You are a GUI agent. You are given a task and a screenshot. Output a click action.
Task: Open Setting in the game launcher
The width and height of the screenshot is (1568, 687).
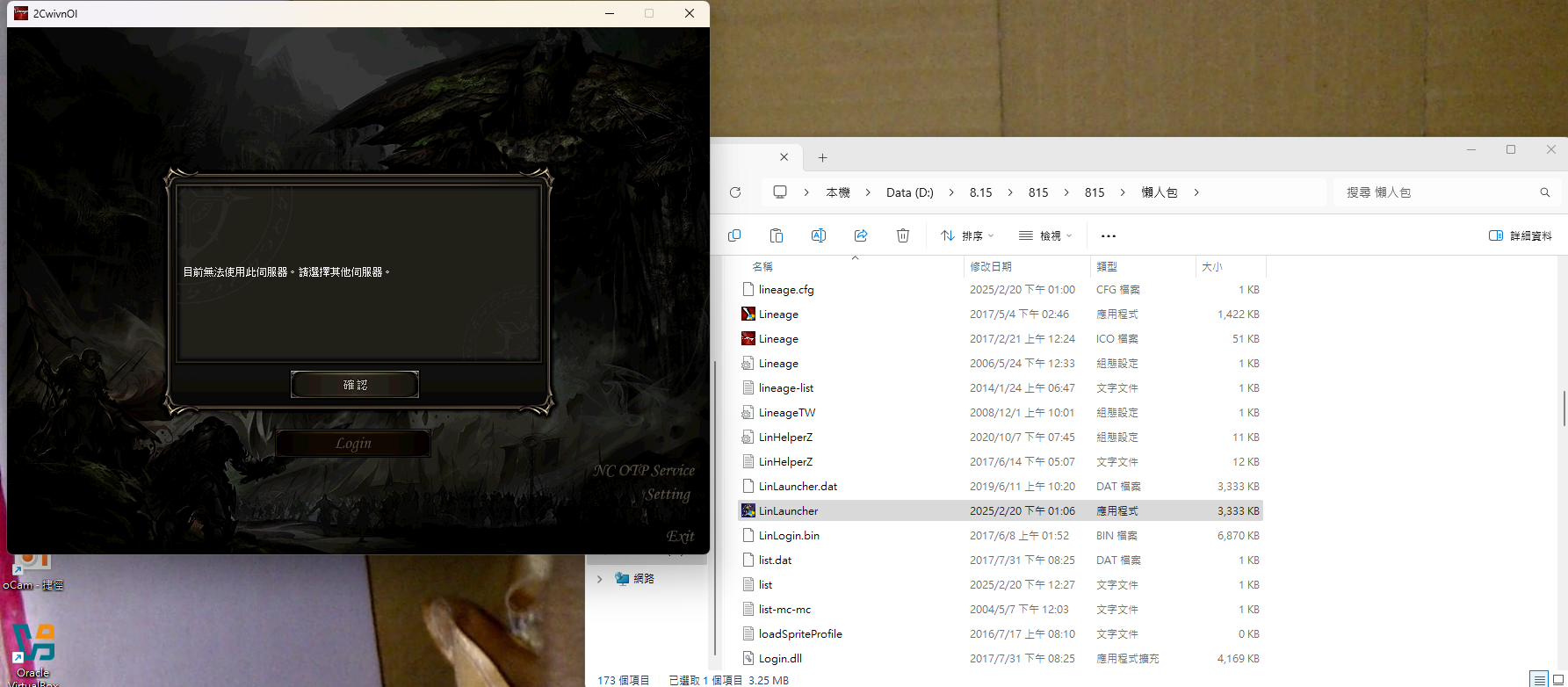click(x=668, y=495)
